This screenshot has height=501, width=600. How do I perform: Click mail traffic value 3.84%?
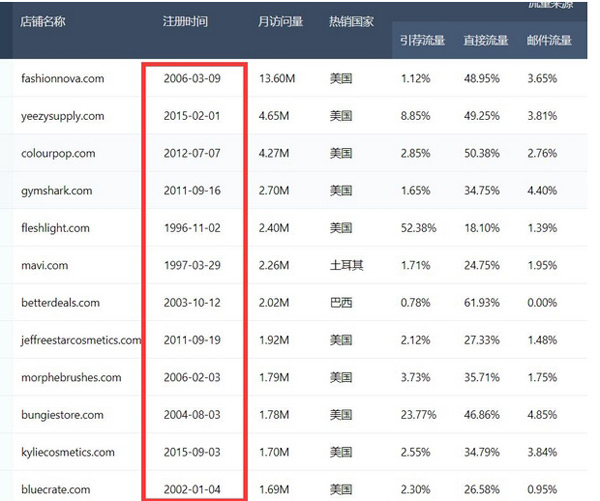tap(542, 452)
